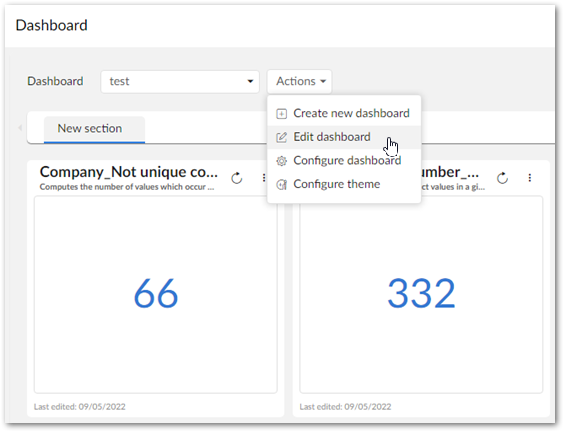
Task: Open three-dot menu on Company_Not unique widget
Action: coord(264,178)
